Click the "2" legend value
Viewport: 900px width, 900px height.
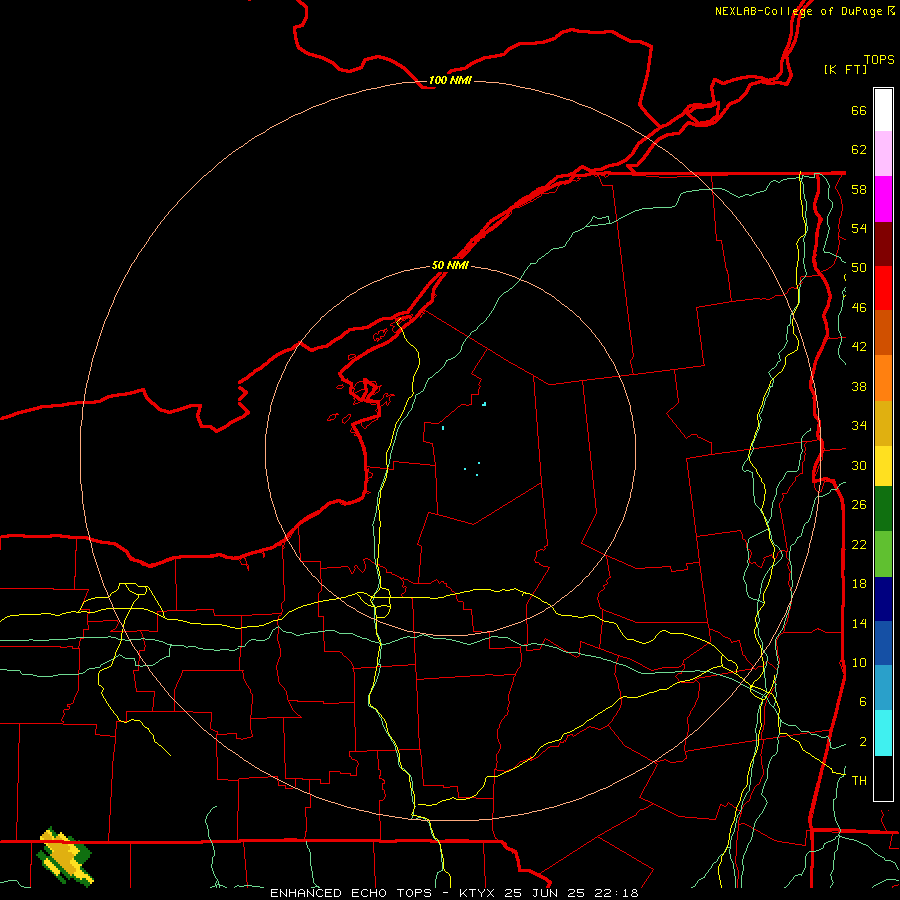point(863,742)
